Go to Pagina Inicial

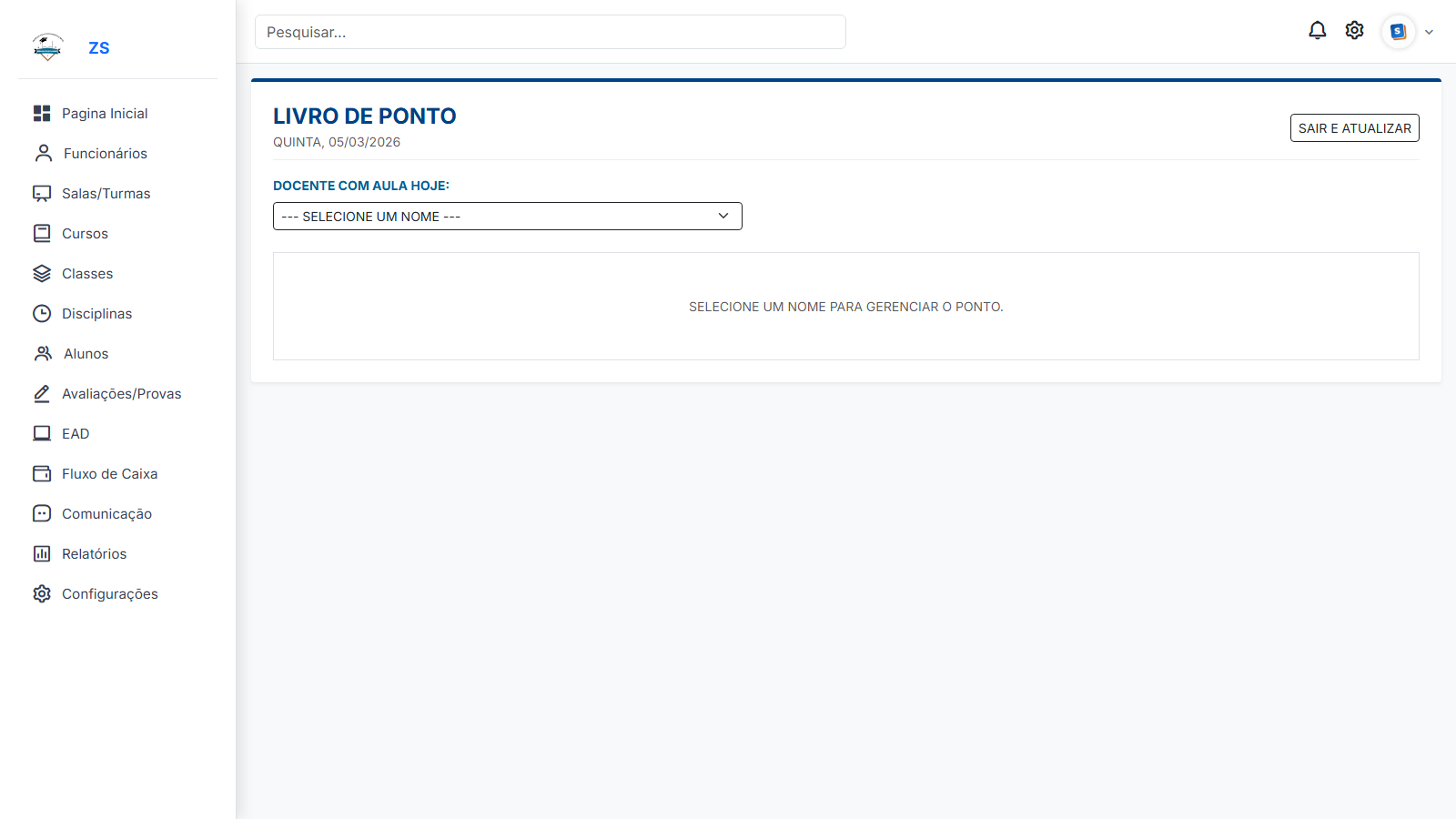tap(105, 114)
